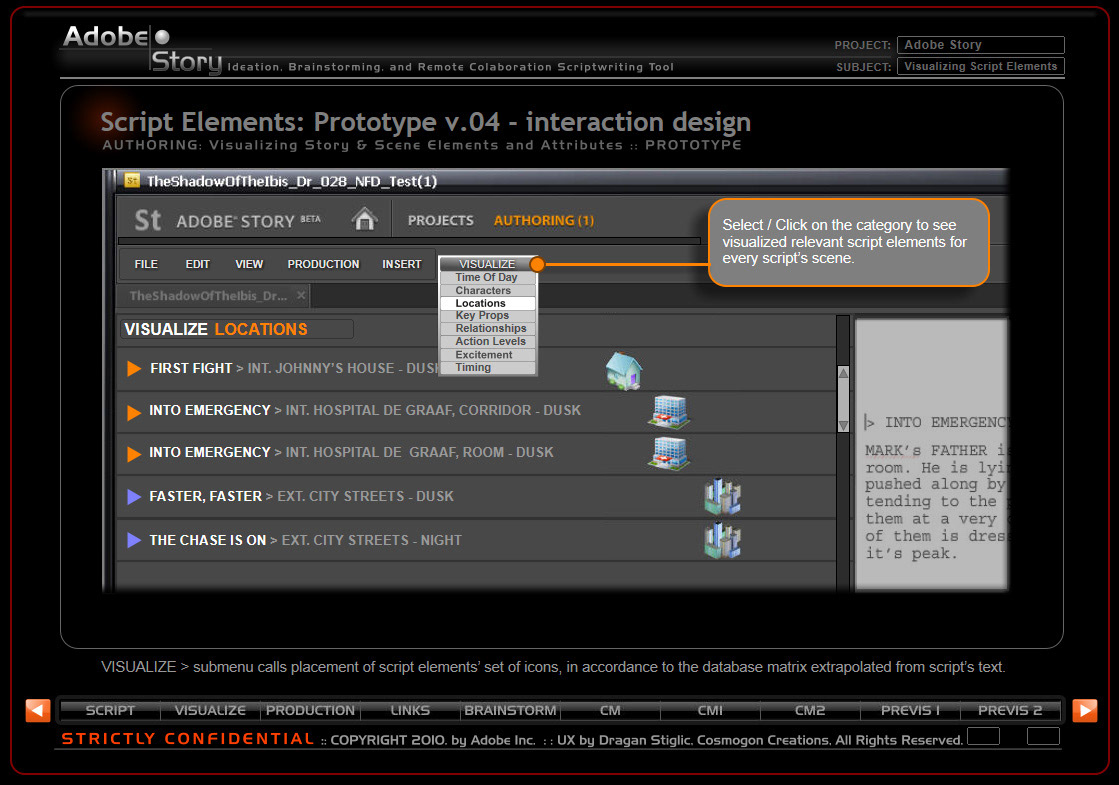Choose Excitement from Visualize menu
Screen dimensions: 1119x785
pyautogui.click(x=487, y=355)
